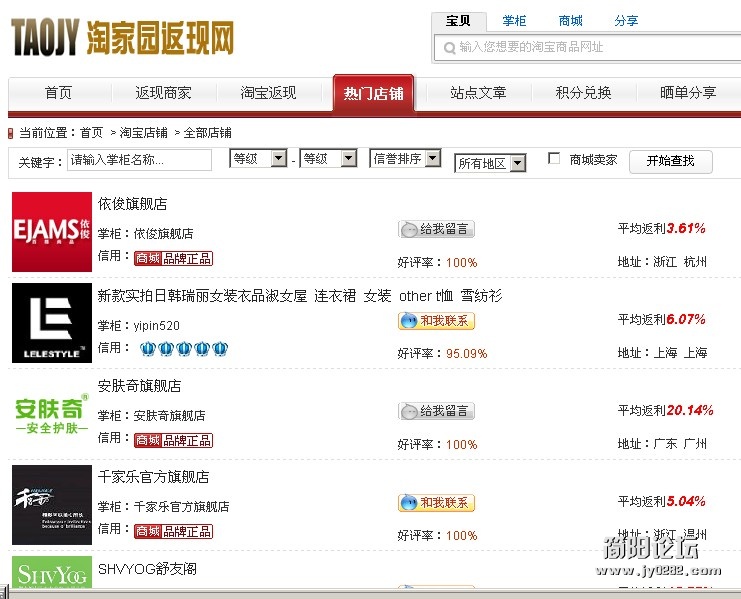Screen dimensions: 741x599
Task: Click the magnifier icon in the search box
Action: (x=449, y=48)
